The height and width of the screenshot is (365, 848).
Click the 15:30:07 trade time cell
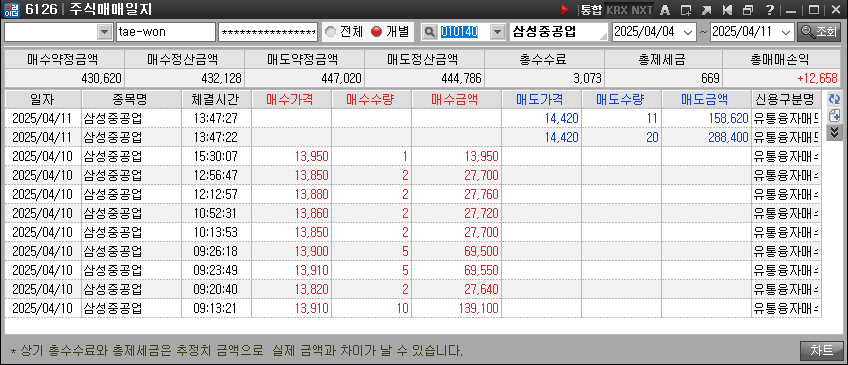216,157
